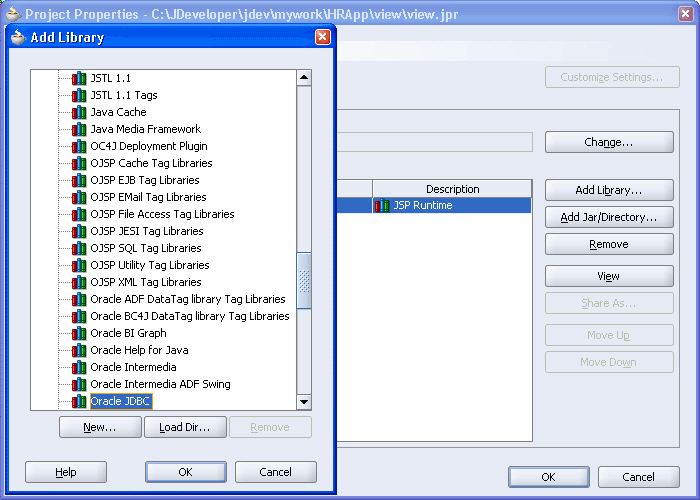Select OJSP JESI Tag Libraries
The height and width of the screenshot is (500, 700).
pyautogui.click(x=147, y=231)
